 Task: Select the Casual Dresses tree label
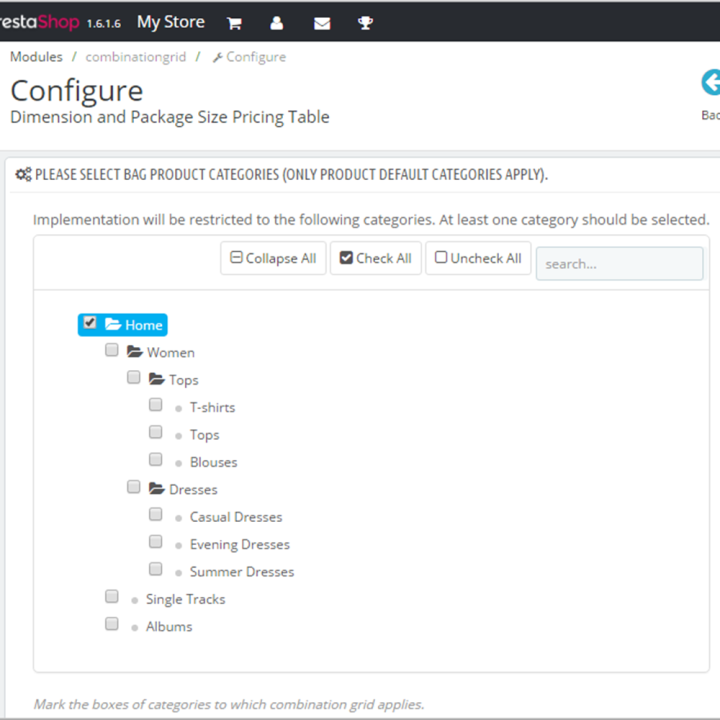coord(236,517)
